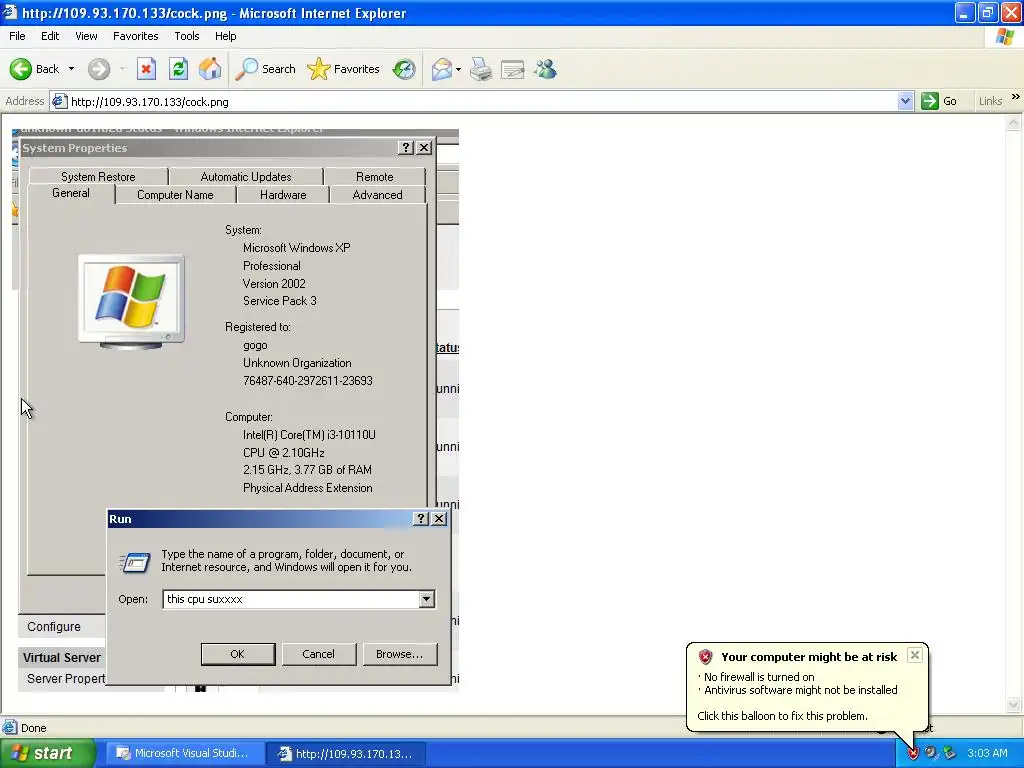Refresh the page using the green arrows icon
This screenshot has height=768, width=1024.
(178, 69)
